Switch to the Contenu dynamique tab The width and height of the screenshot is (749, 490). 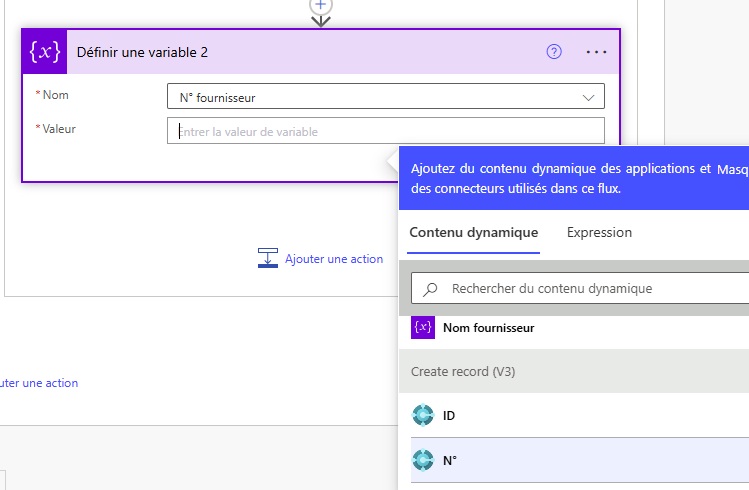pos(474,232)
